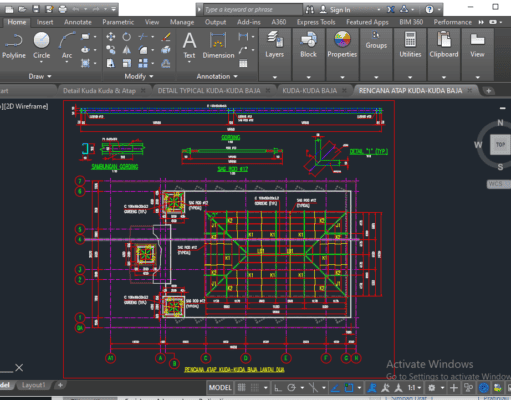Switch to Layout1 tab

pos(33,385)
